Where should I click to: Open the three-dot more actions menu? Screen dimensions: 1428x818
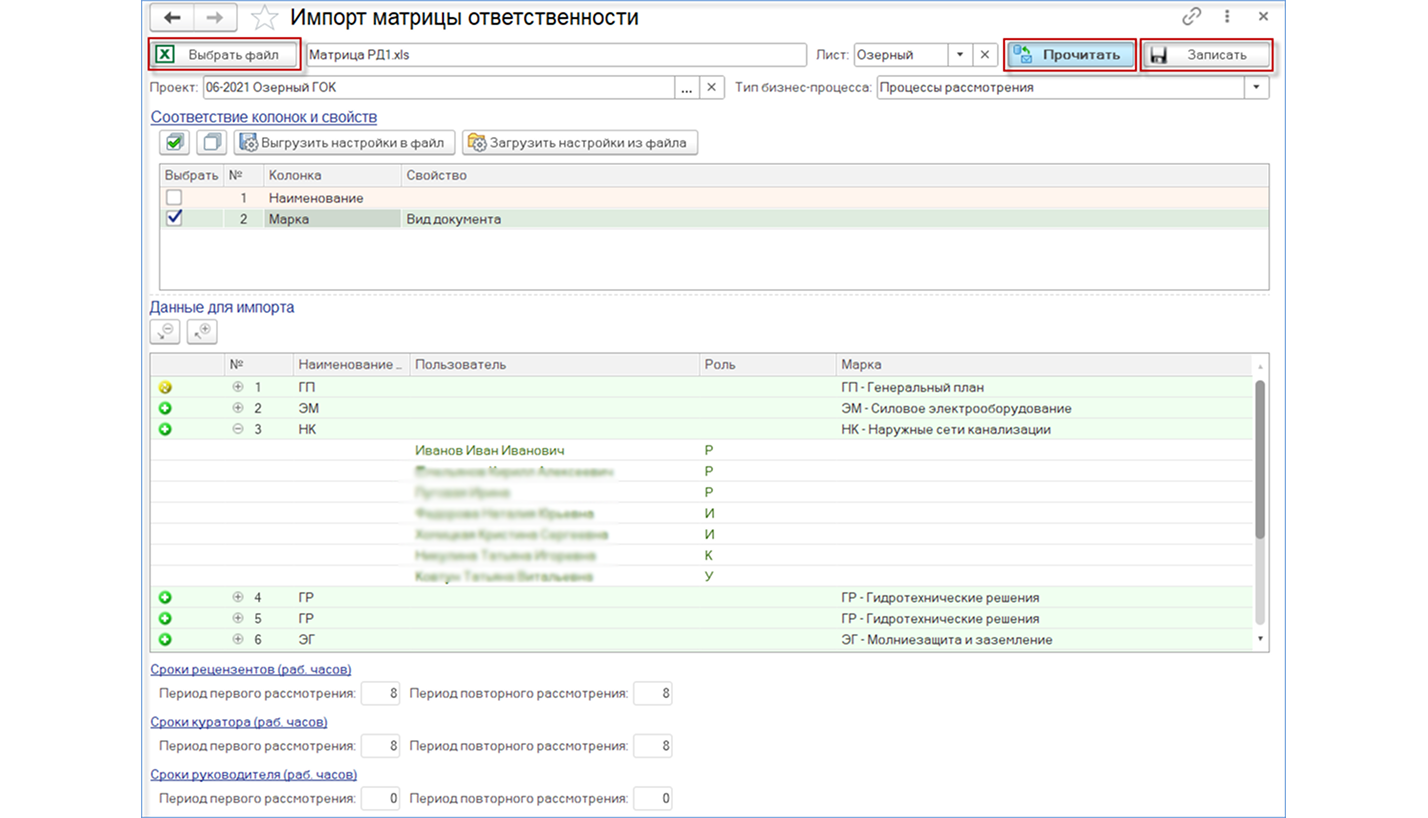click(1227, 17)
